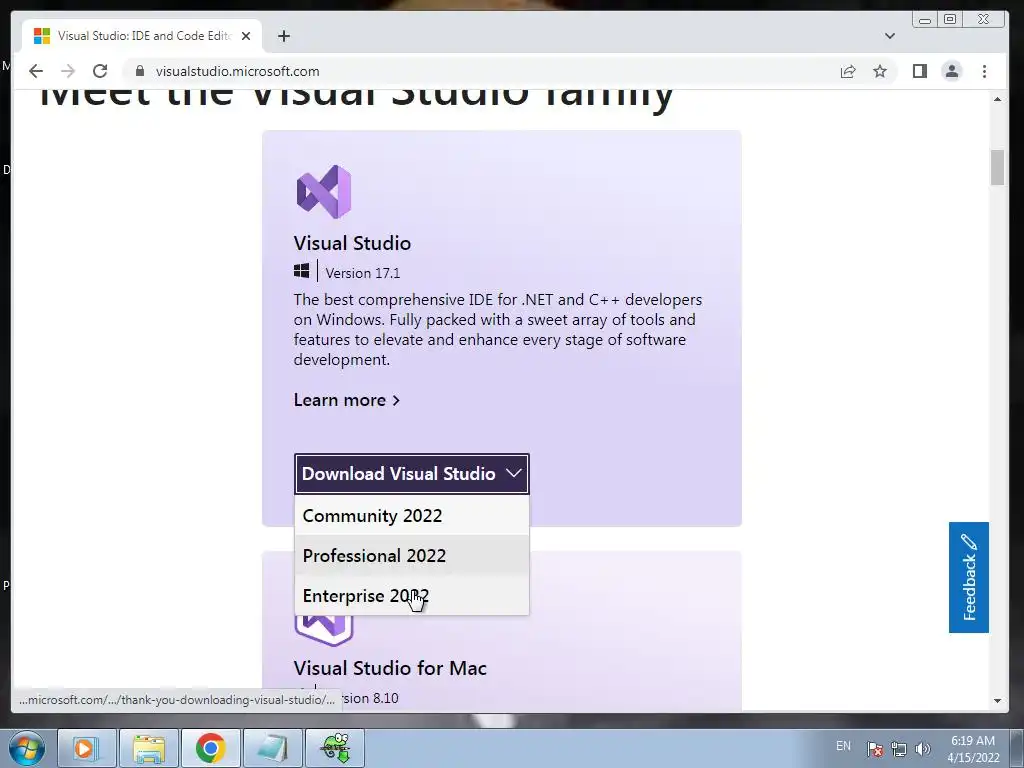Choose Professional 2022 from the download menu

(412, 556)
